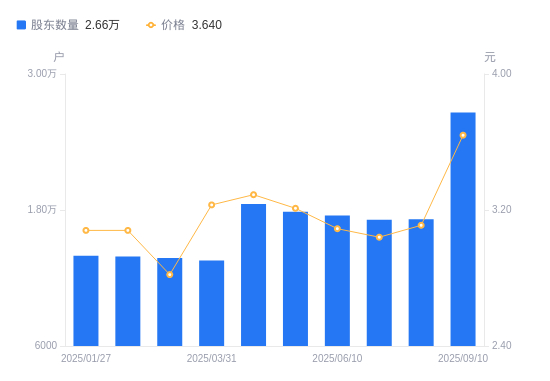
Task: Toggle the orange 价格 legend marker
Action: 151,25
